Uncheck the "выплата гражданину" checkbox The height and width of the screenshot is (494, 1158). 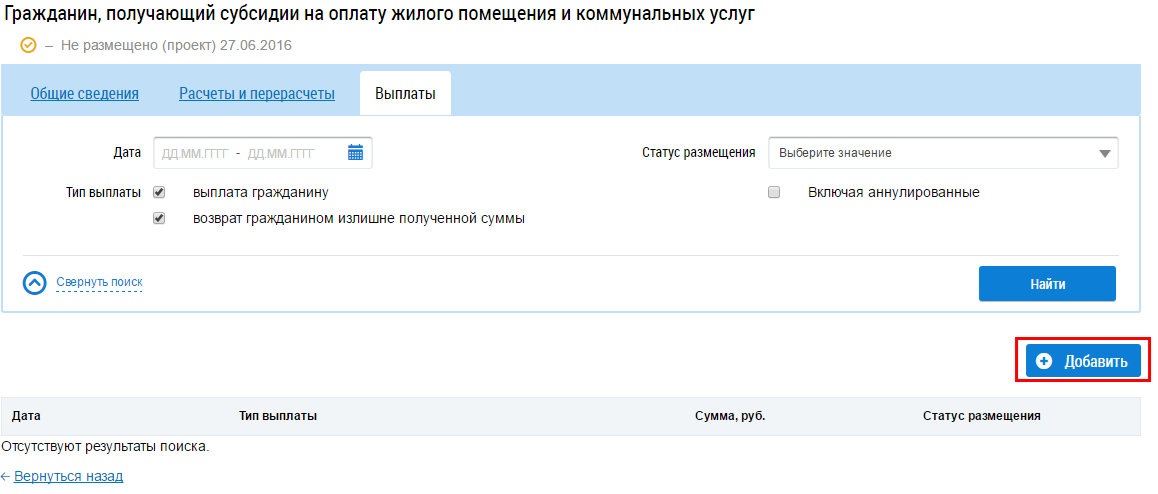(159, 192)
